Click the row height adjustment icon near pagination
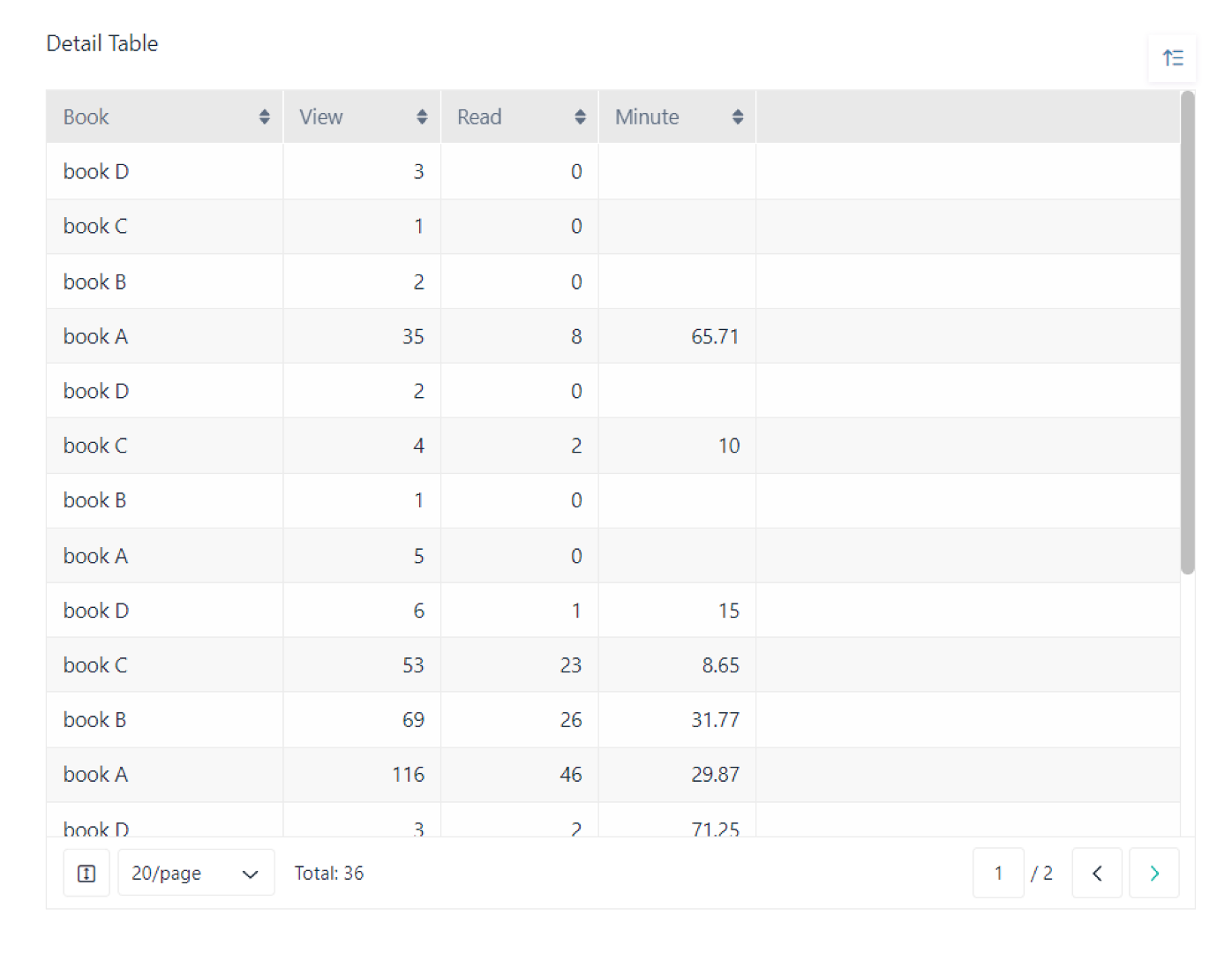The image size is (1232, 953). [x=86, y=873]
